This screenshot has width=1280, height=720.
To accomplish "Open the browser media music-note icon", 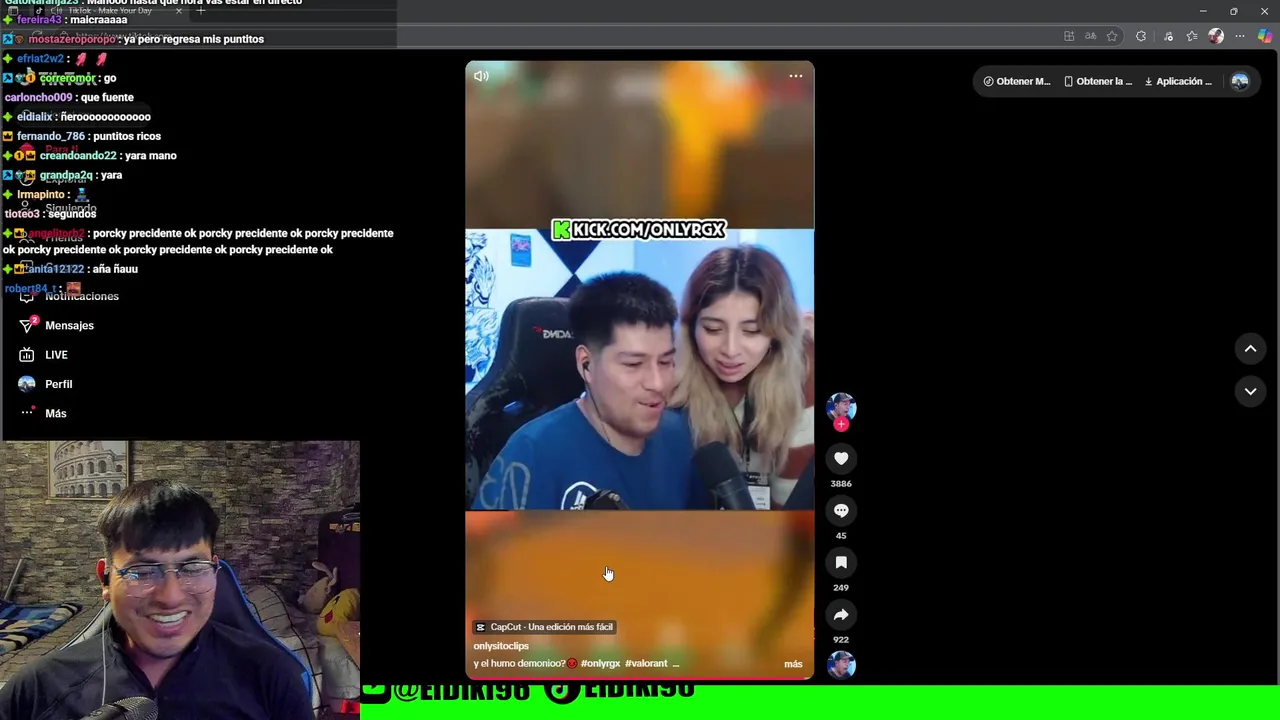I will click(1168, 36).
